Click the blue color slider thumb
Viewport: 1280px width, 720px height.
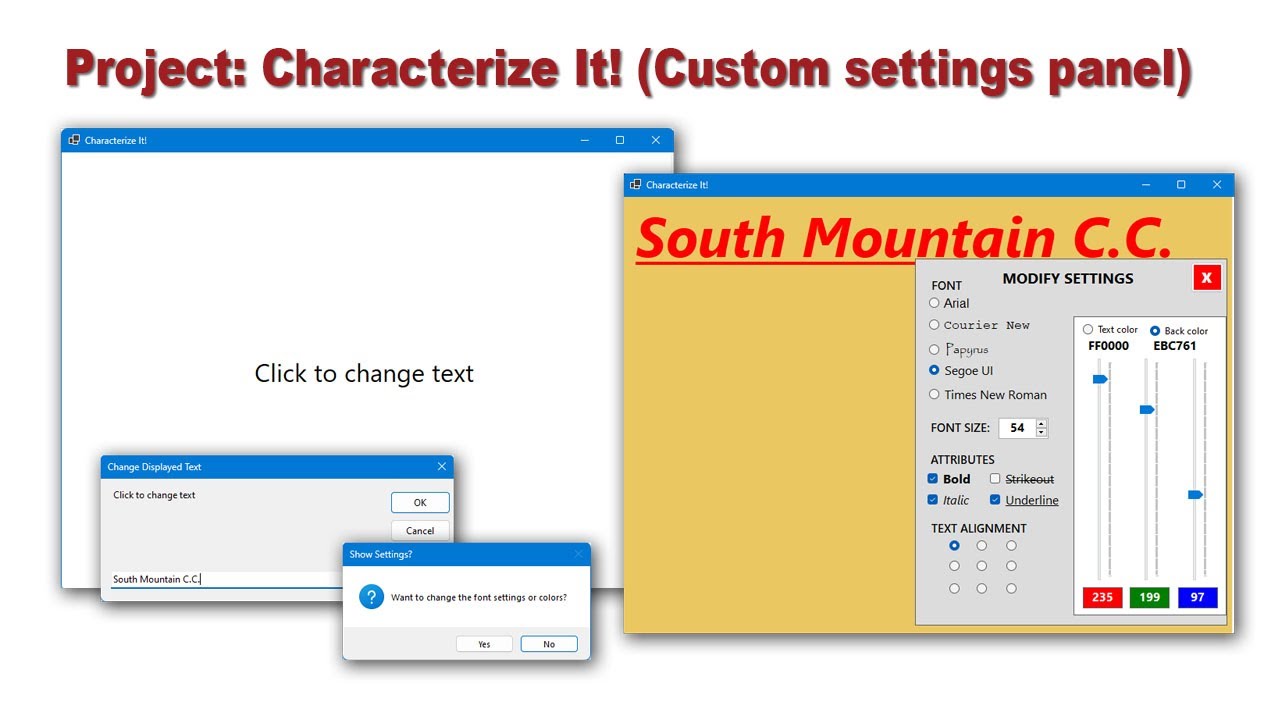click(x=1195, y=494)
